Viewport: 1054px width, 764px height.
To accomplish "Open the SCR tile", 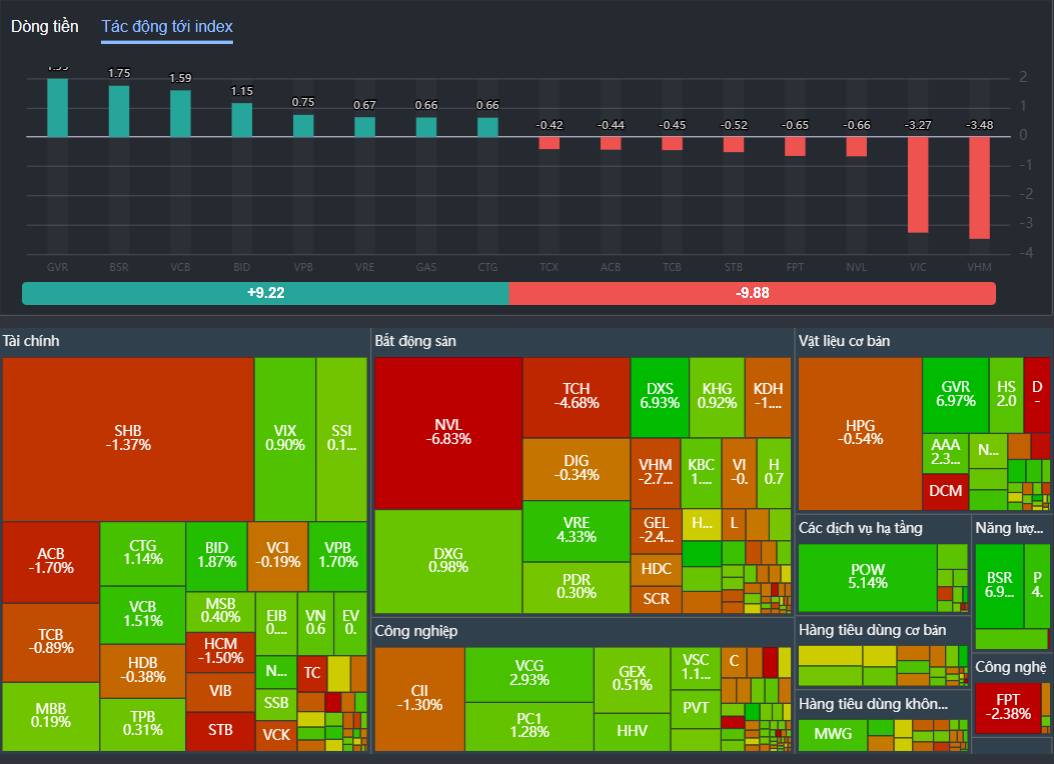I will click(656, 599).
